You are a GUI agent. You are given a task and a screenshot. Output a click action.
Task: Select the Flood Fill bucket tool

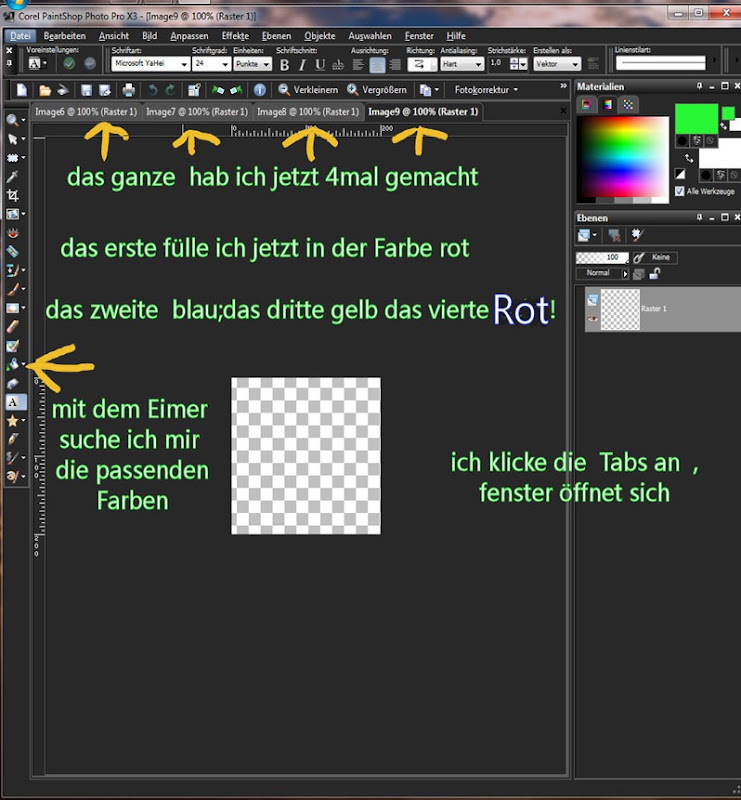(x=13, y=364)
